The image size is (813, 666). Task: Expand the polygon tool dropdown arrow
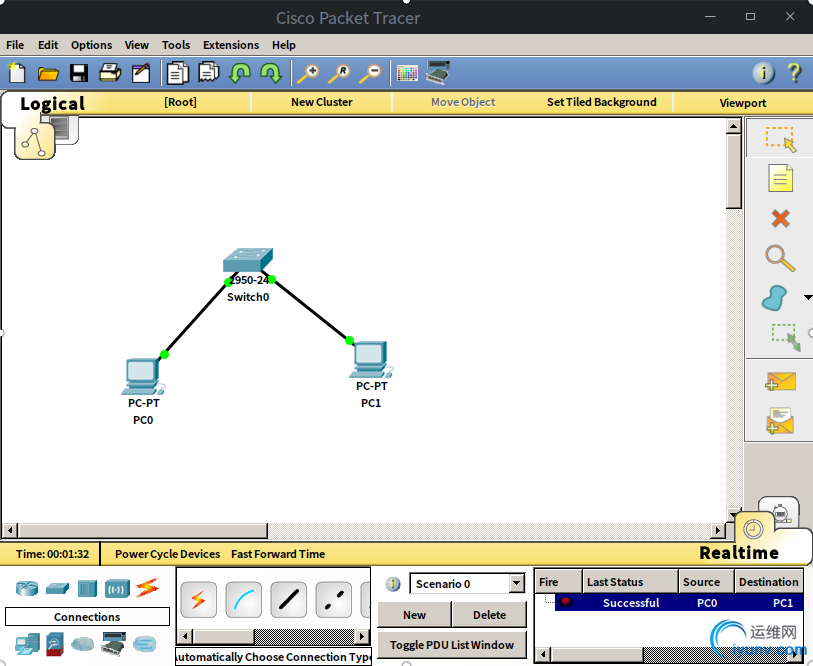(807, 297)
